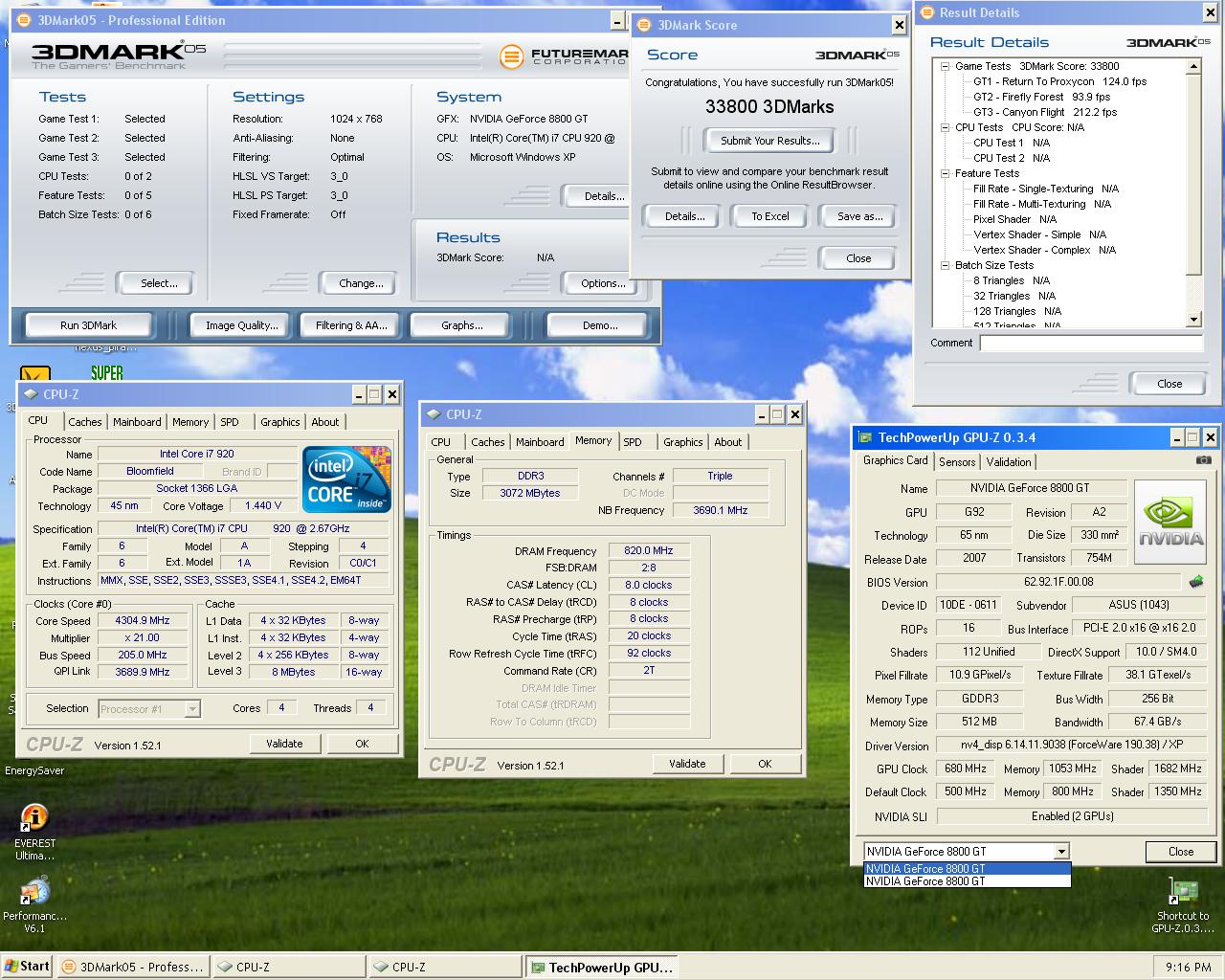Screen dimensions: 1225x980
Task: Collapse the CPU Tests tree node
Action: pyautogui.click(x=945, y=127)
